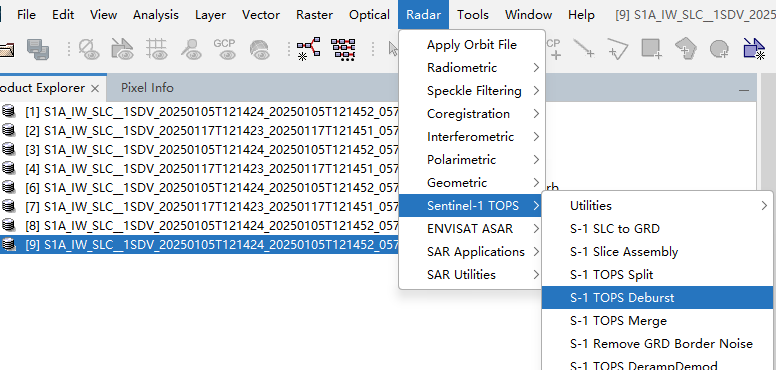
Task: Open the Raster menu
Action: [315, 15]
